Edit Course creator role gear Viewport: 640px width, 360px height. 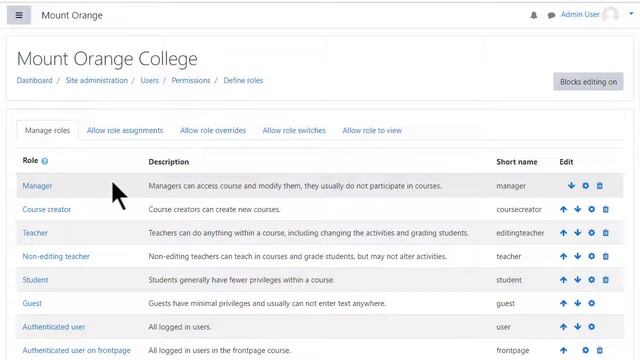[x=591, y=209]
